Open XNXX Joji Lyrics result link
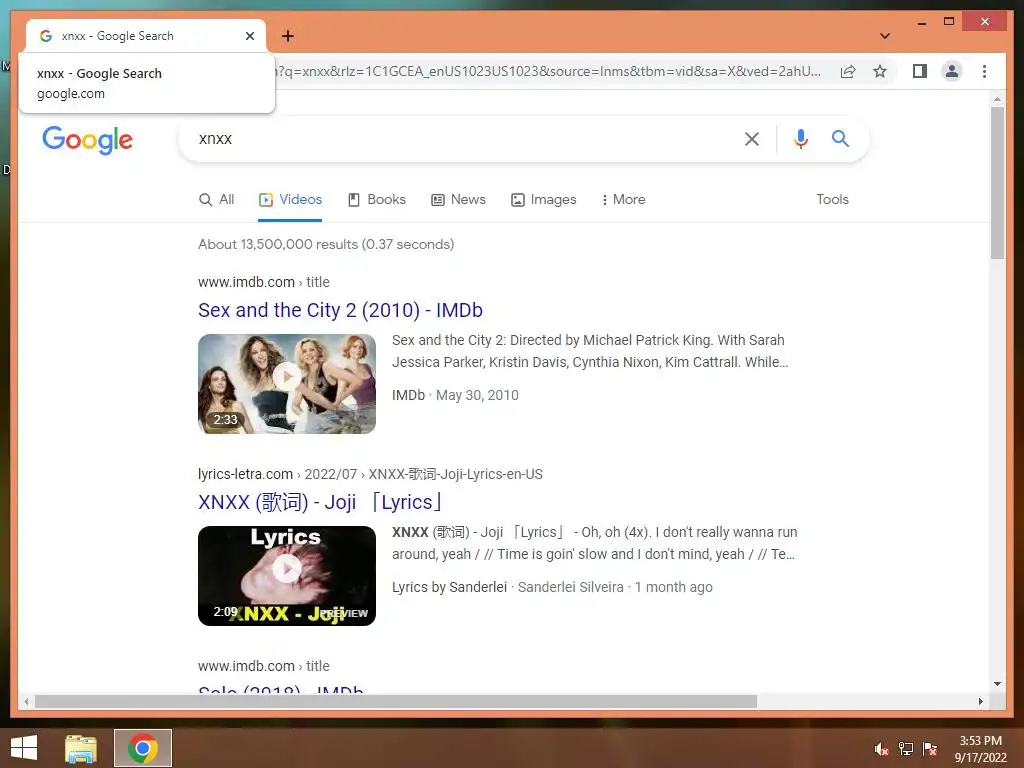 321,502
